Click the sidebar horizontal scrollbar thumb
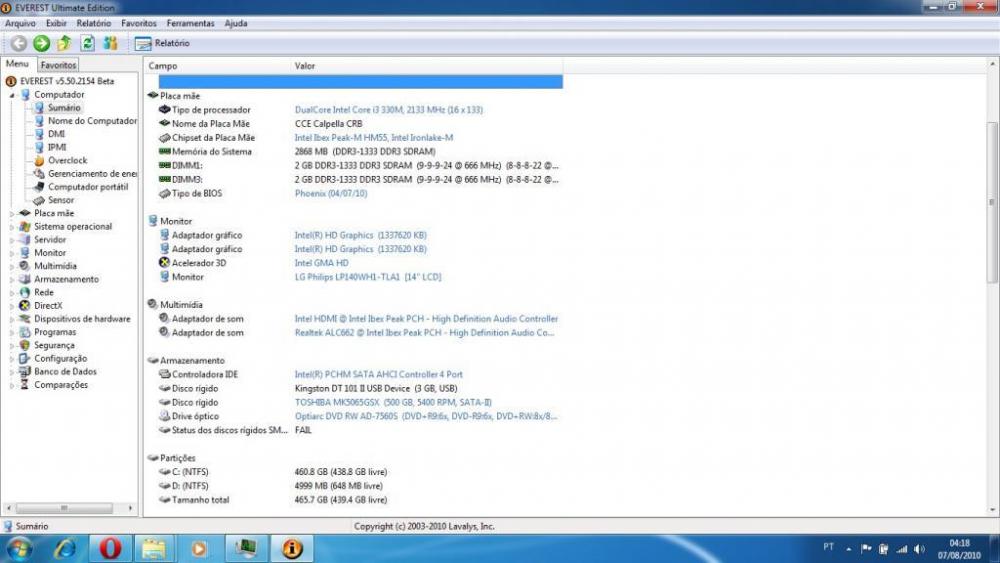Screen dimensions: 1000x563 (x=64, y=507)
